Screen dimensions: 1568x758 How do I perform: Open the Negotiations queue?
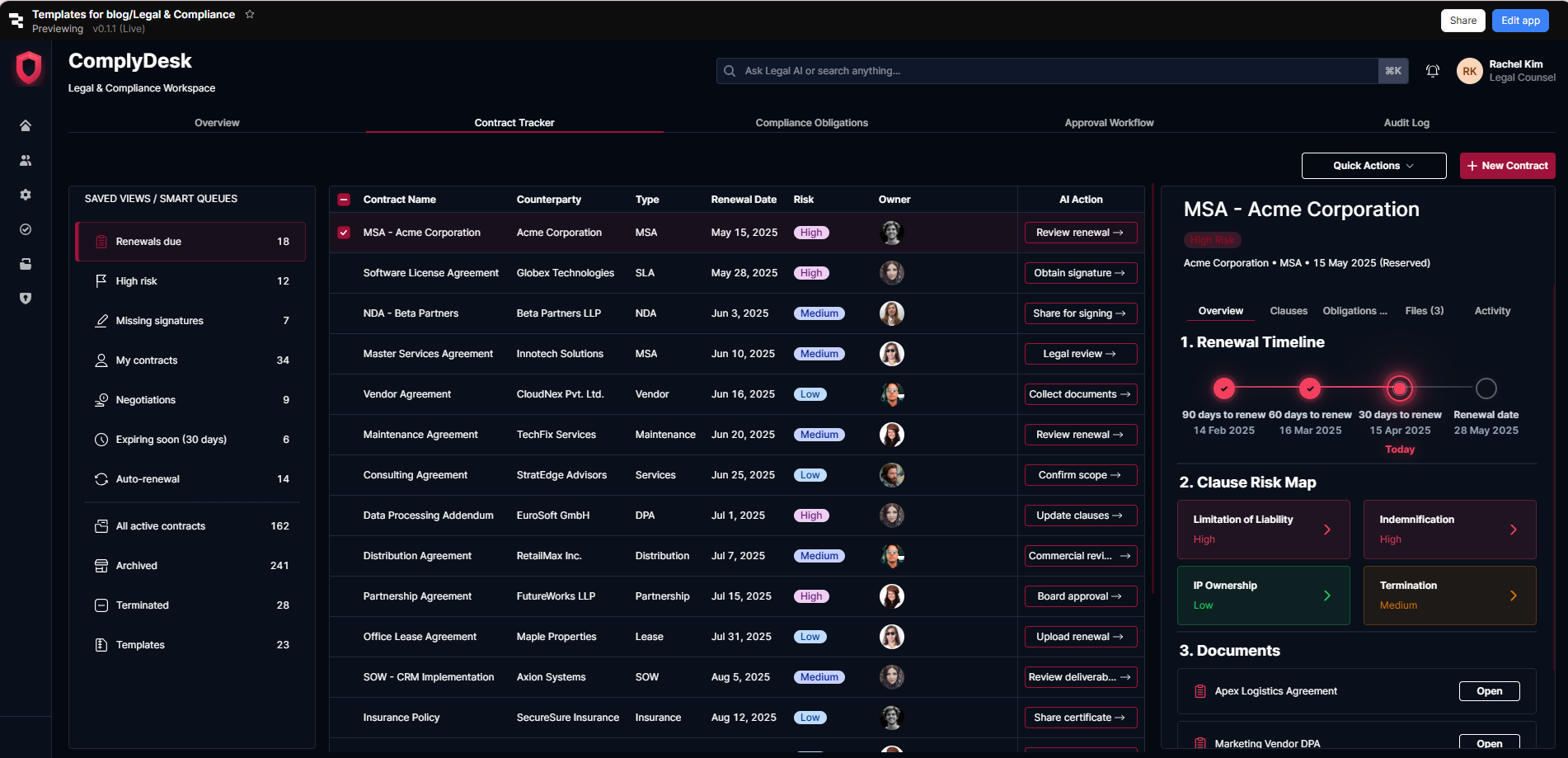point(190,400)
